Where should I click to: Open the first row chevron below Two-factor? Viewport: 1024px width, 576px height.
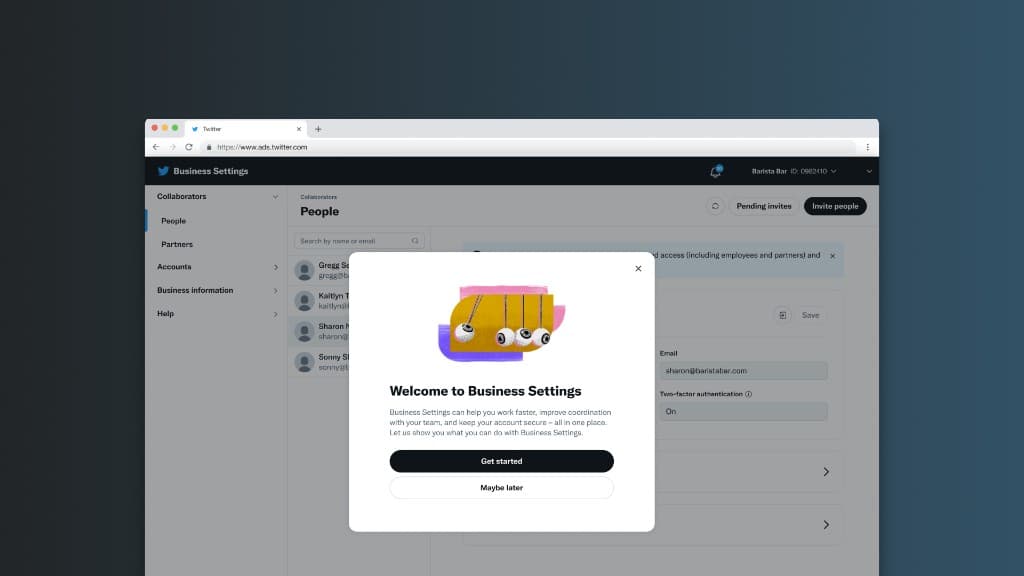(x=826, y=472)
